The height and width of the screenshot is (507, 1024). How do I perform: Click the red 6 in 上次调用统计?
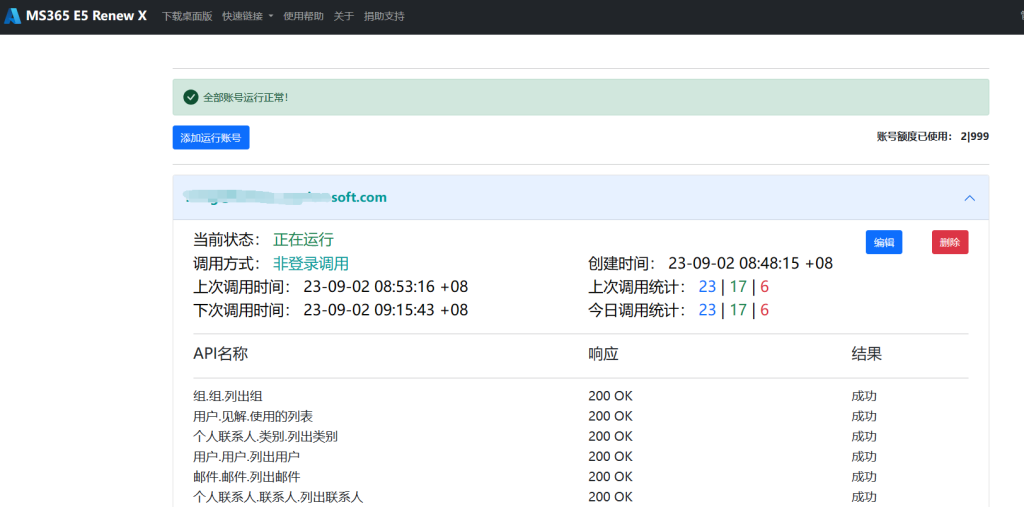click(765, 287)
